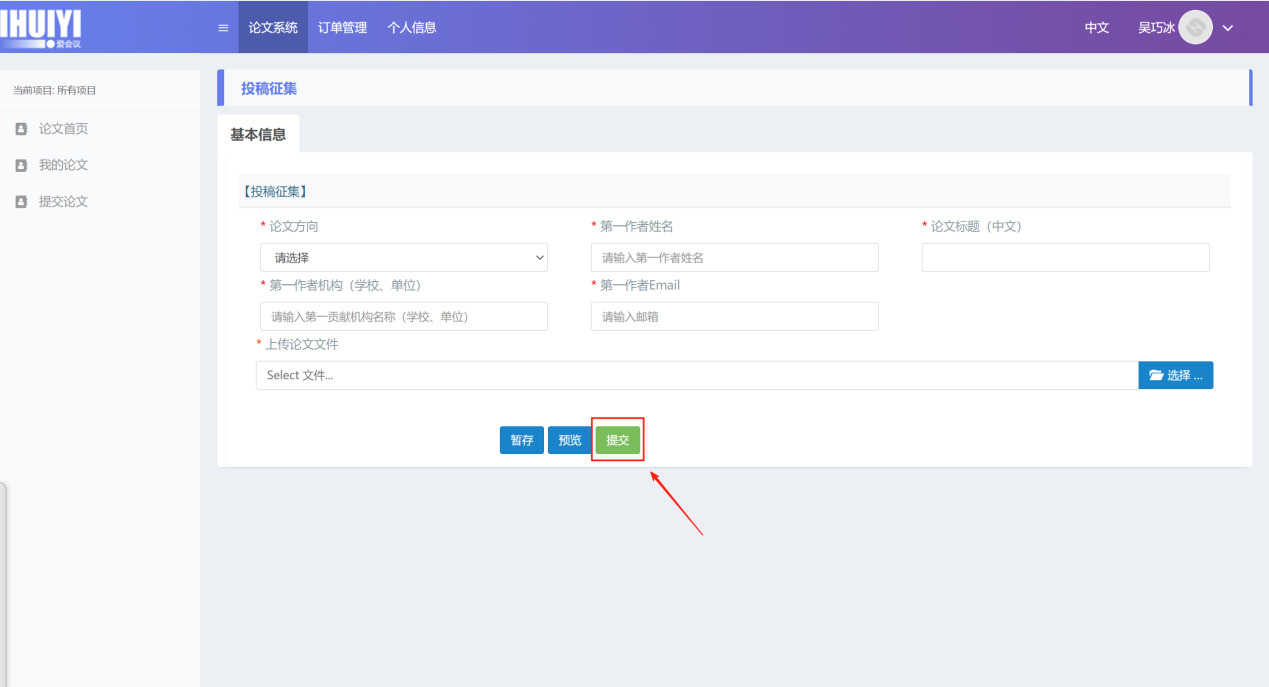Click the 预览 button
The width and height of the screenshot is (1269, 687).
click(569, 441)
